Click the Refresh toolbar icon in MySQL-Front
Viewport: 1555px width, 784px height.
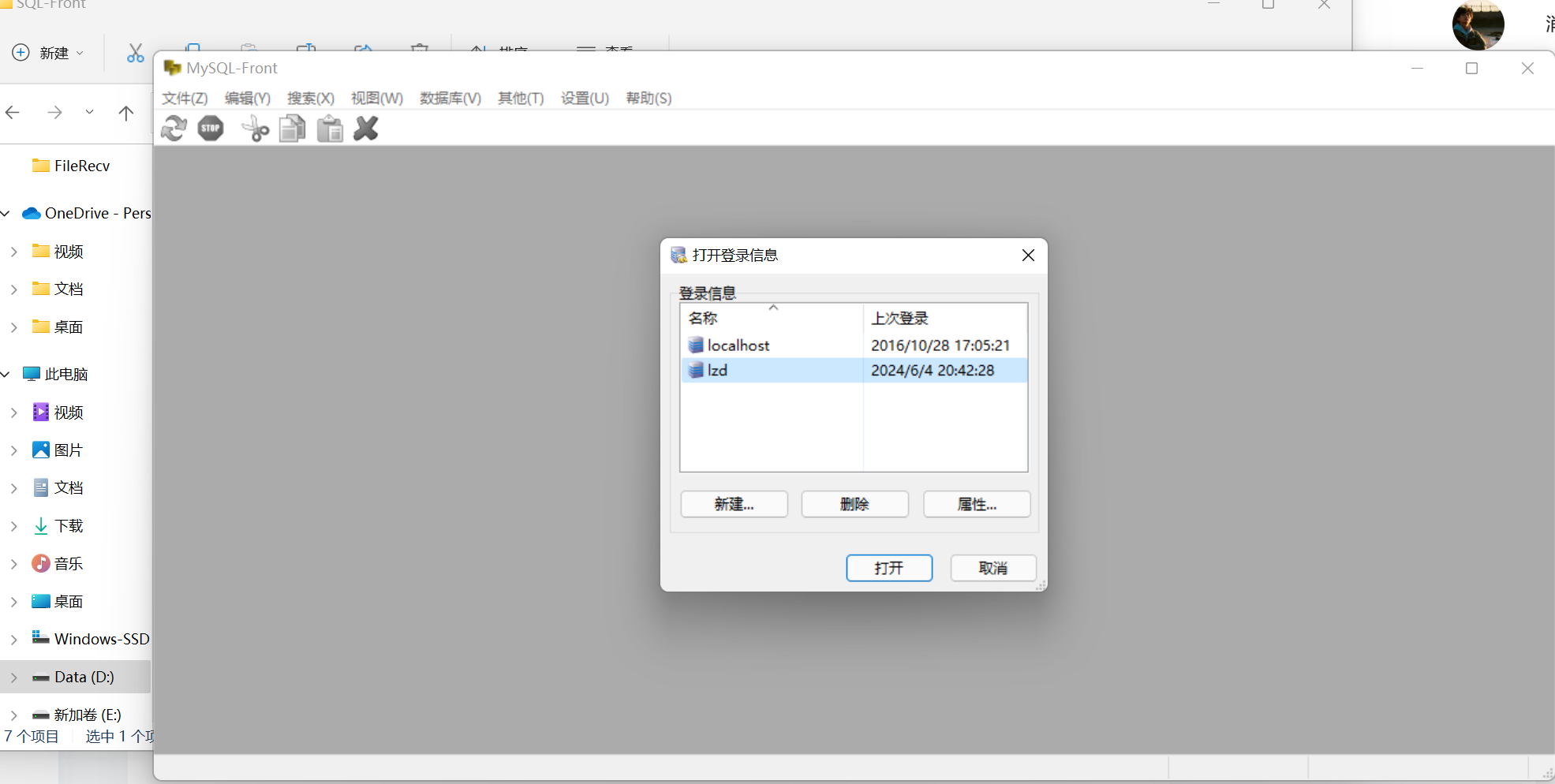coord(174,129)
